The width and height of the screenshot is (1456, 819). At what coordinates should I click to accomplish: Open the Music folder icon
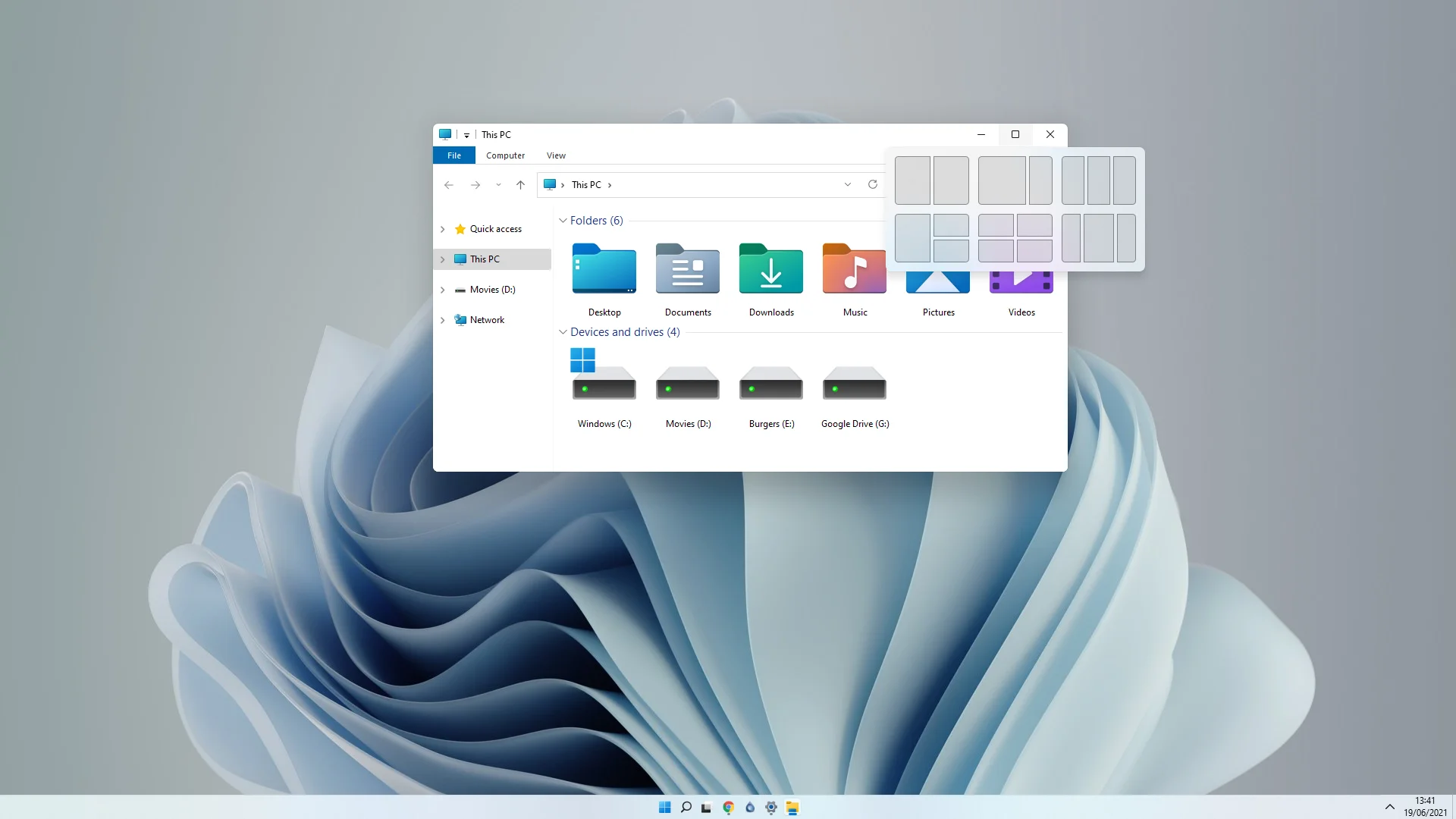(855, 268)
